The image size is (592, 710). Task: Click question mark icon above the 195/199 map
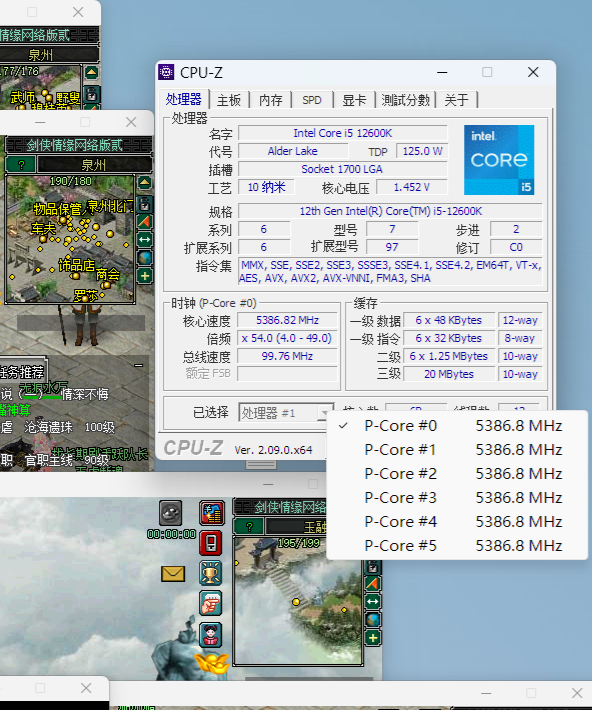(249, 526)
